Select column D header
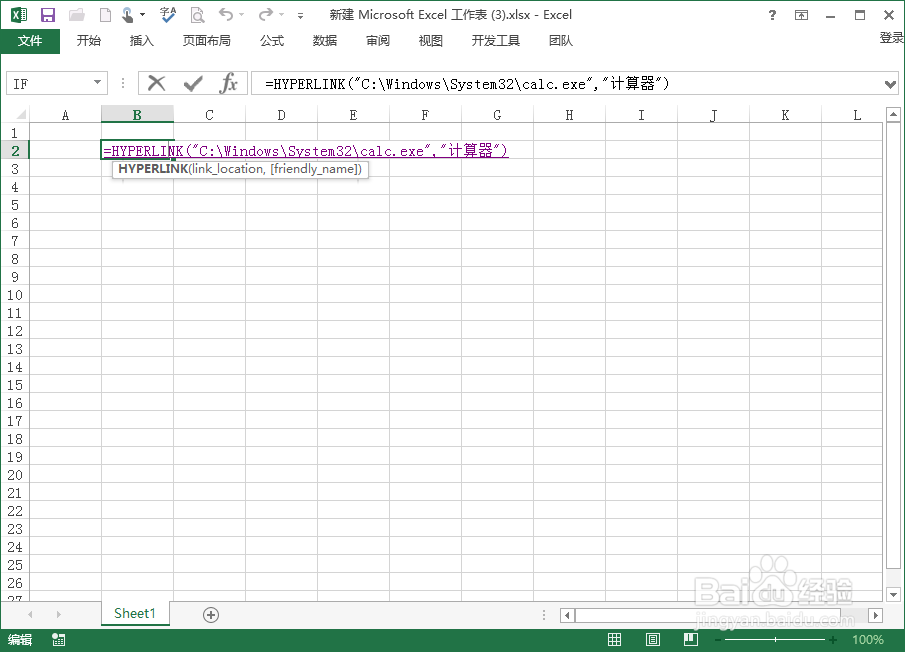Screen dimensions: 905x652 pyautogui.click(x=281, y=115)
